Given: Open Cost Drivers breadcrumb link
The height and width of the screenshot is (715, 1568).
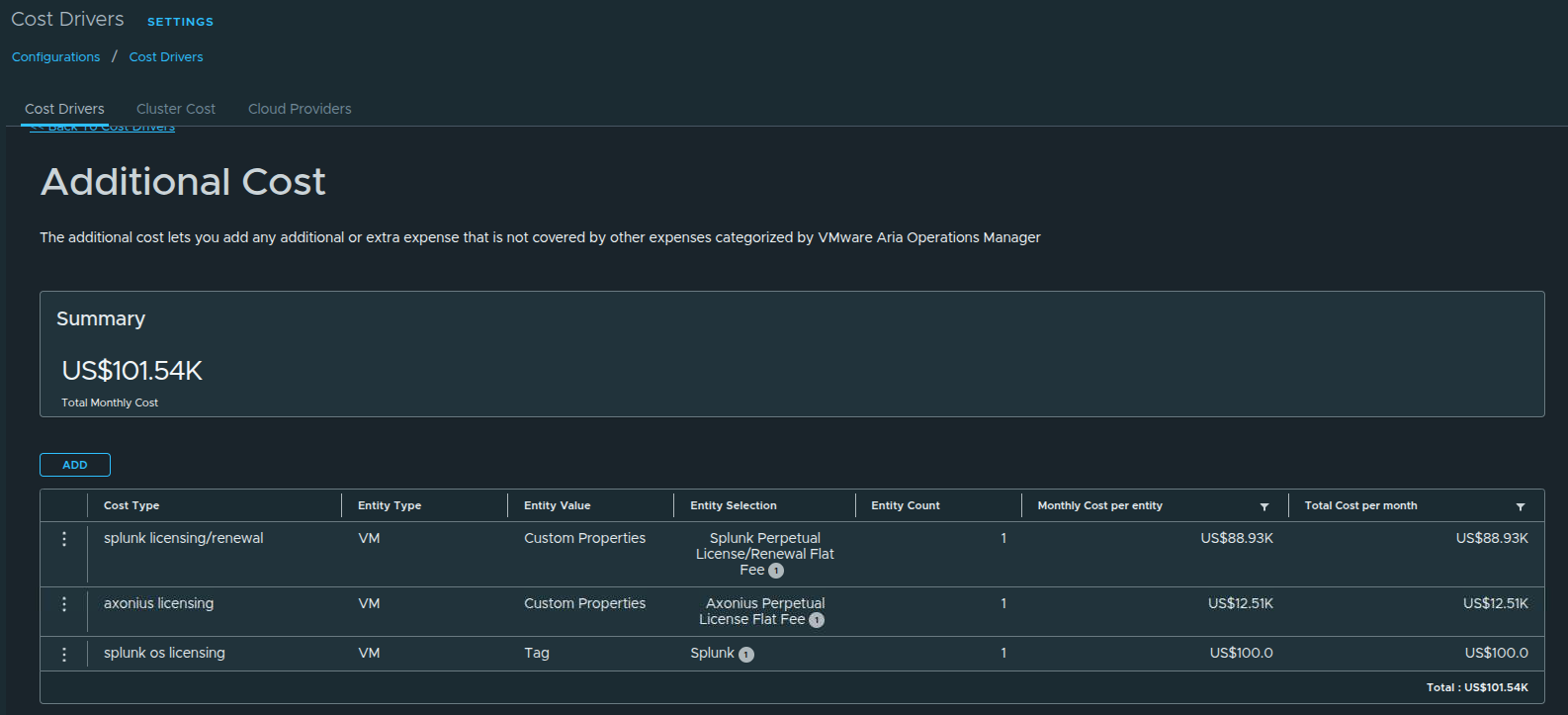Looking at the screenshot, I should (166, 57).
